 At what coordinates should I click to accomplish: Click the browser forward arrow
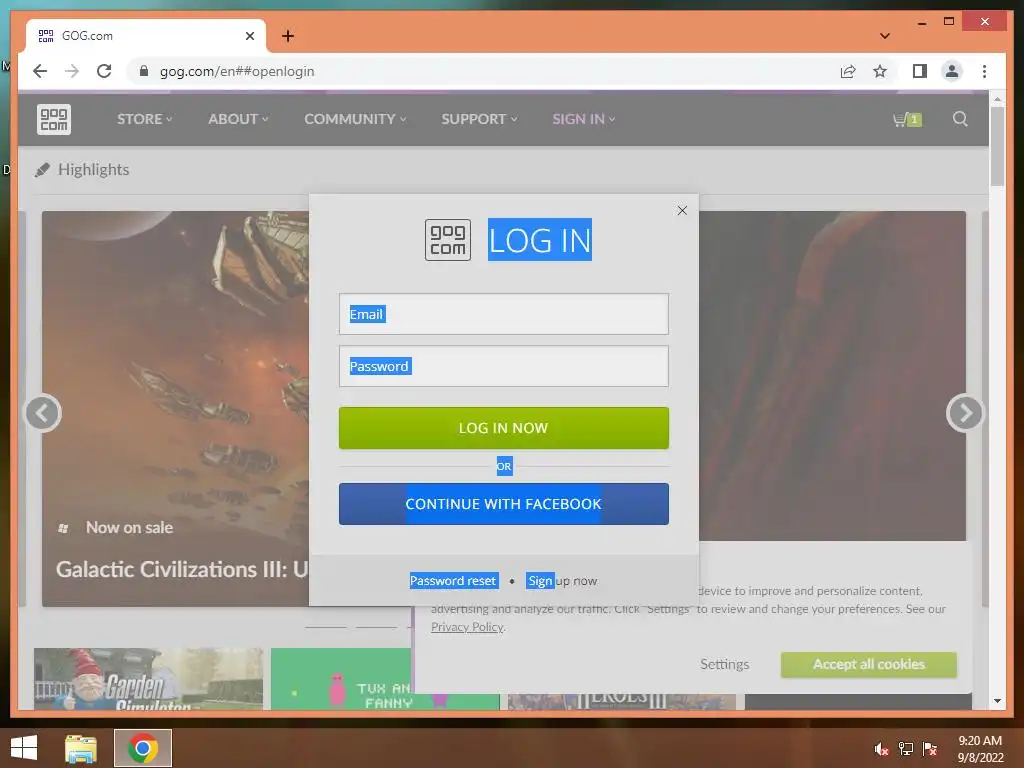72,71
